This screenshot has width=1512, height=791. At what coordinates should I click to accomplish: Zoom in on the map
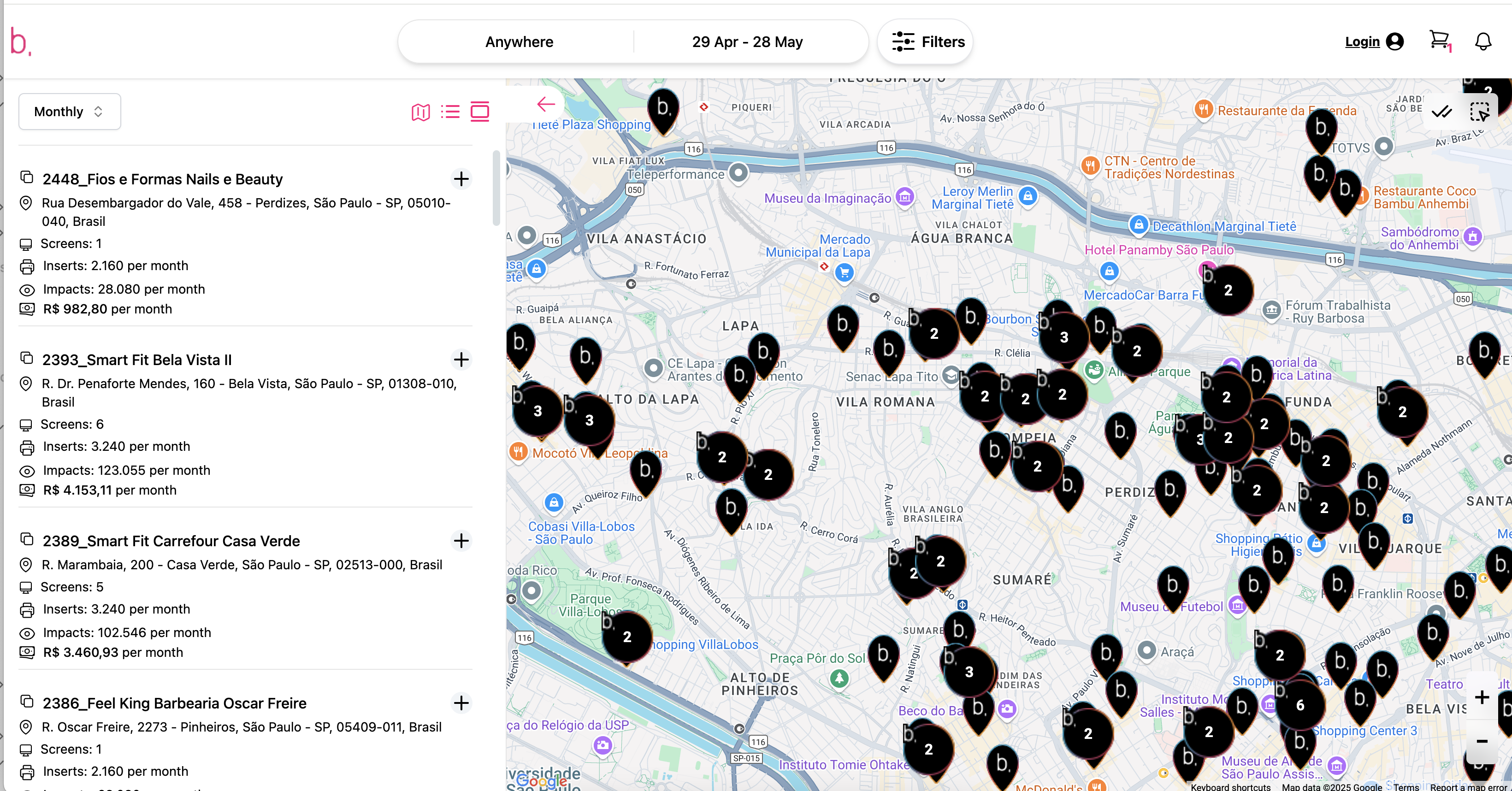[x=1482, y=697]
